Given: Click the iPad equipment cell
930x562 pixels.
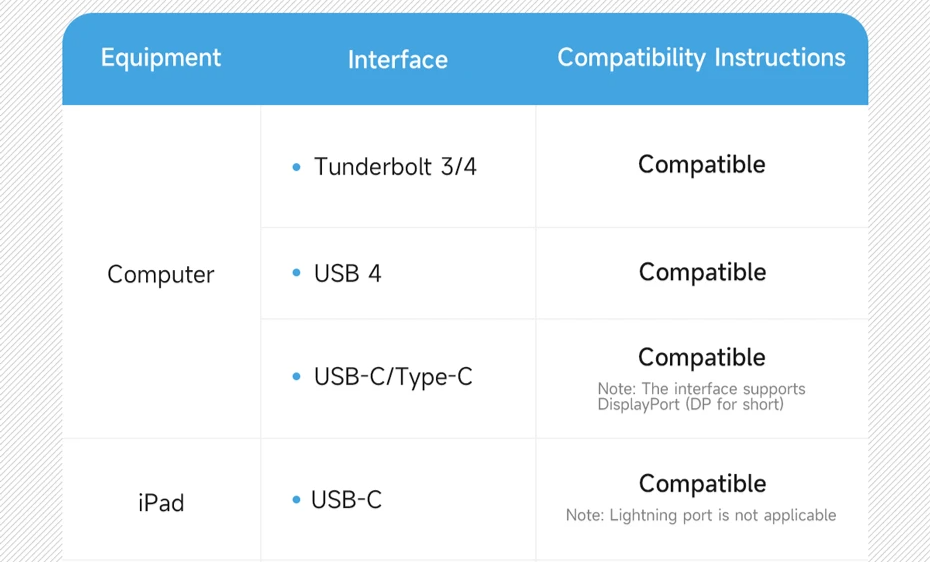Looking at the screenshot, I should coord(161,503).
